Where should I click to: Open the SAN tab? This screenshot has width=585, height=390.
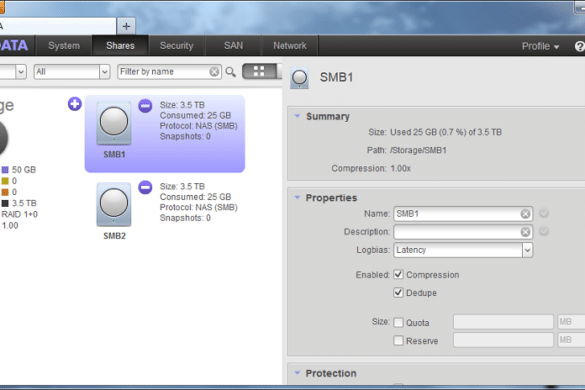(233, 46)
